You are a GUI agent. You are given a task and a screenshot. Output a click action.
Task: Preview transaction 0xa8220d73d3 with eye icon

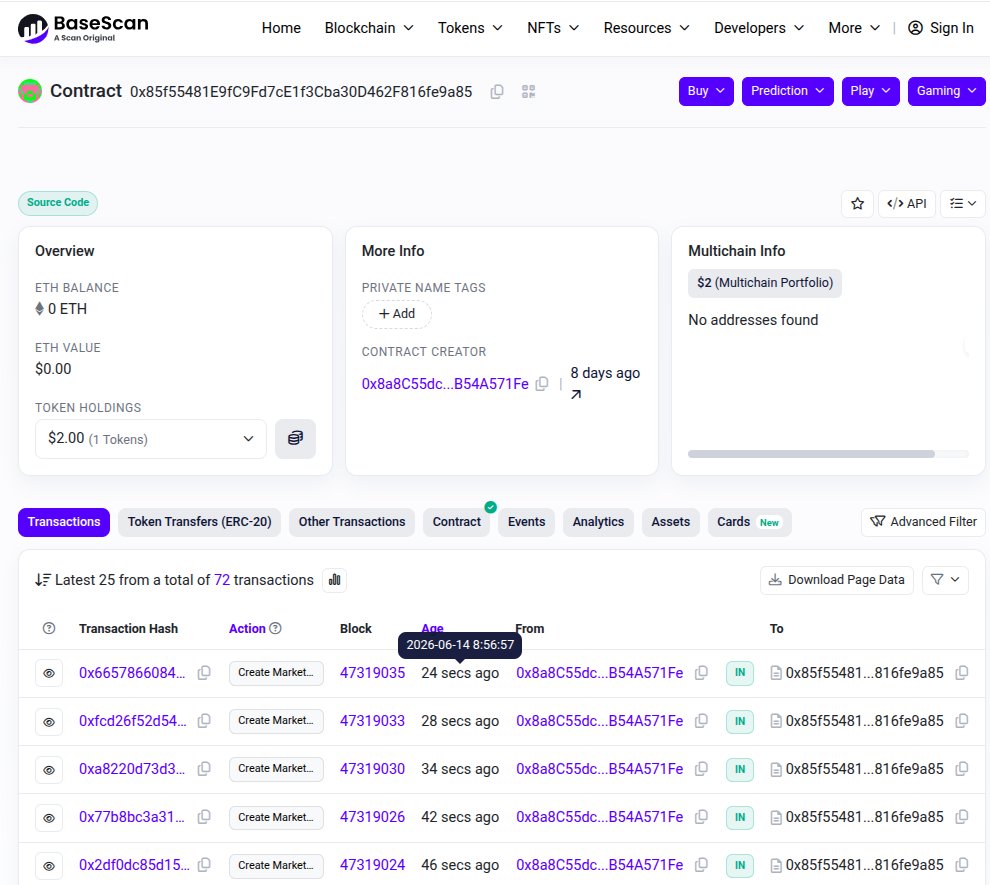(49, 769)
